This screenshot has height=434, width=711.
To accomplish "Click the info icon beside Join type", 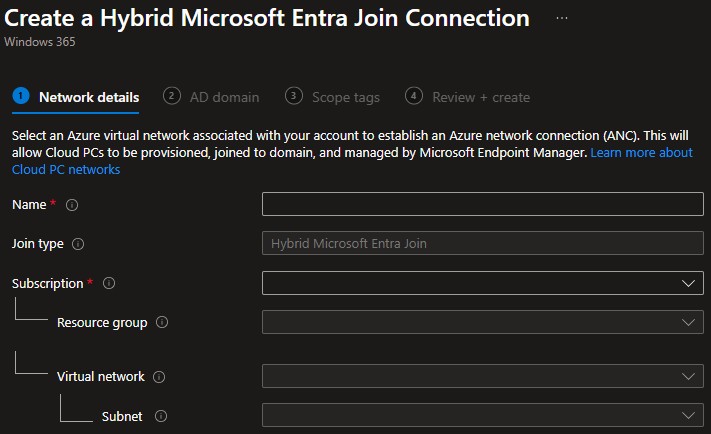I will click(78, 244).
